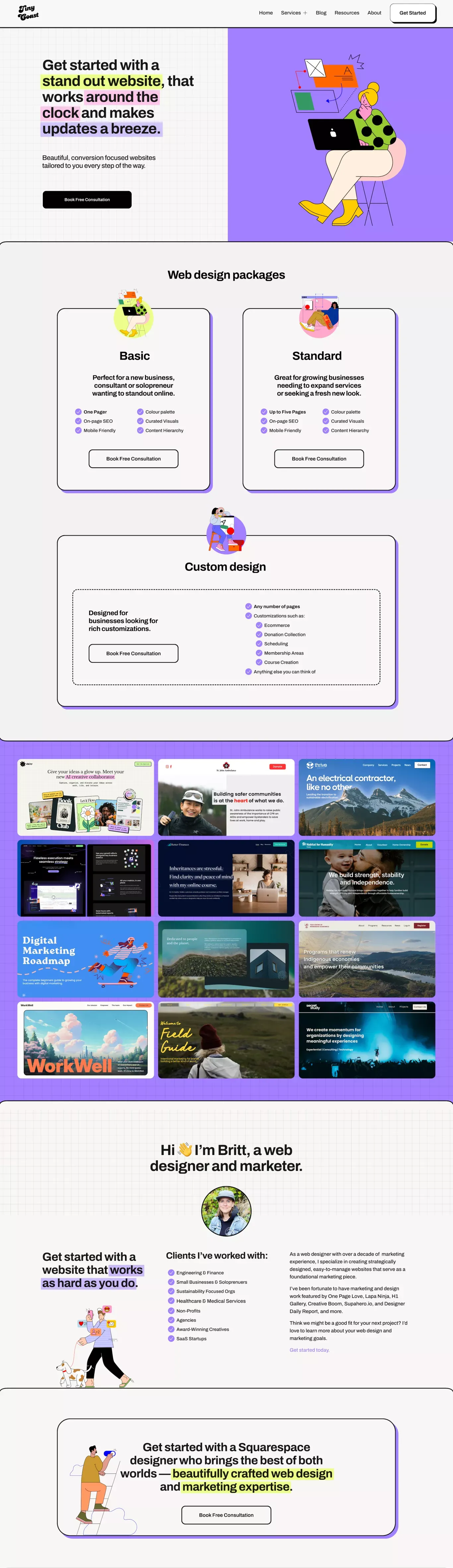This screenshot has height=1568, width=453.
Task: Click the hero Book Free Consultation button
Action: coord(87,200)
